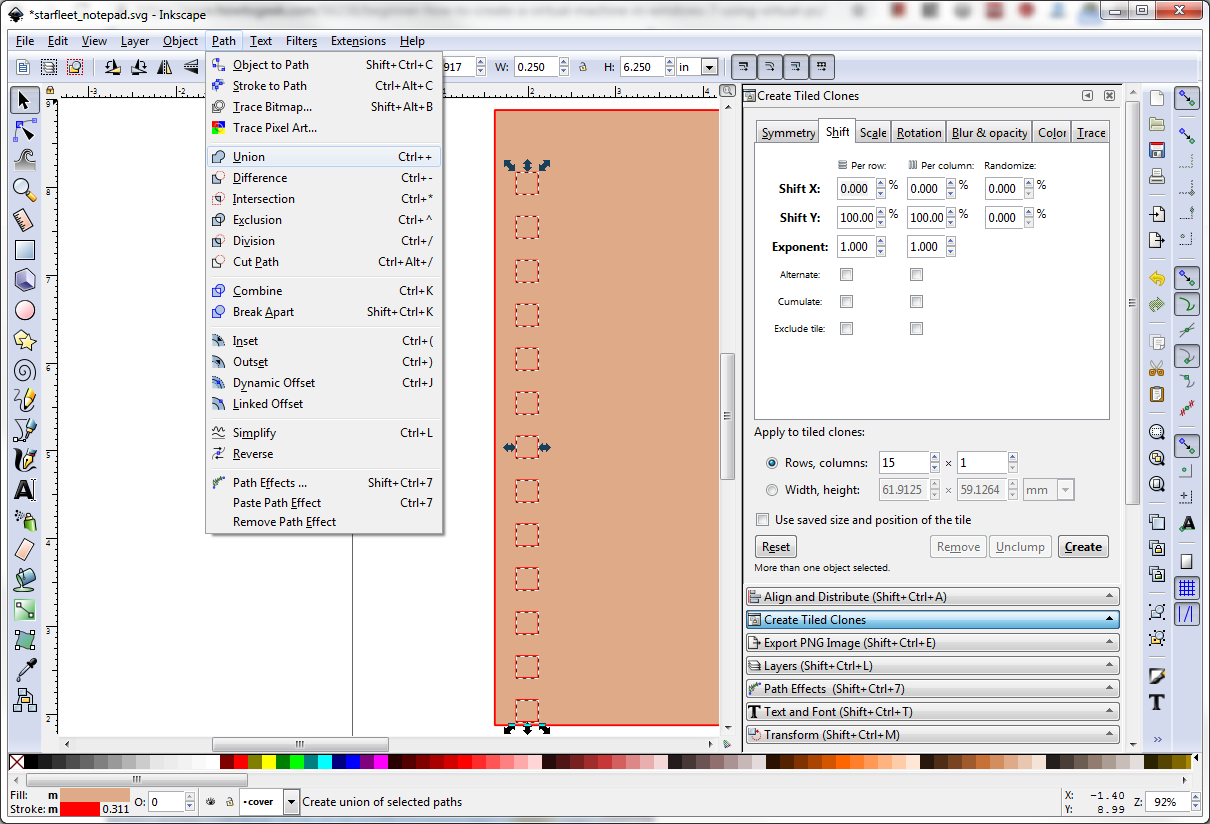The height and width of the screenshot is (824, 1210).
Task: Choose Union from Path menu
Action: 324,157
